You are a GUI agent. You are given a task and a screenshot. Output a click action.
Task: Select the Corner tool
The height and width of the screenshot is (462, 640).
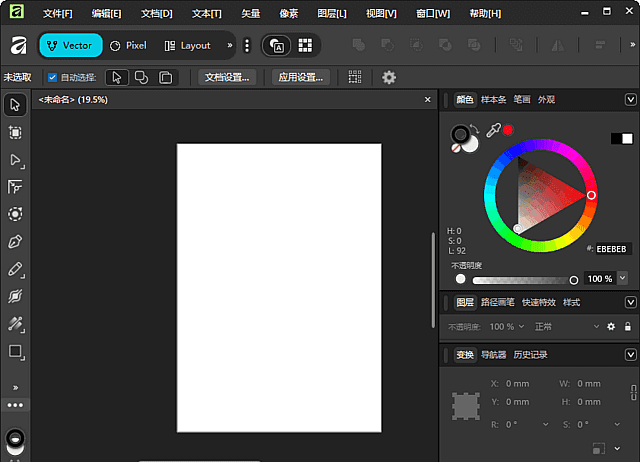point(15,187)
